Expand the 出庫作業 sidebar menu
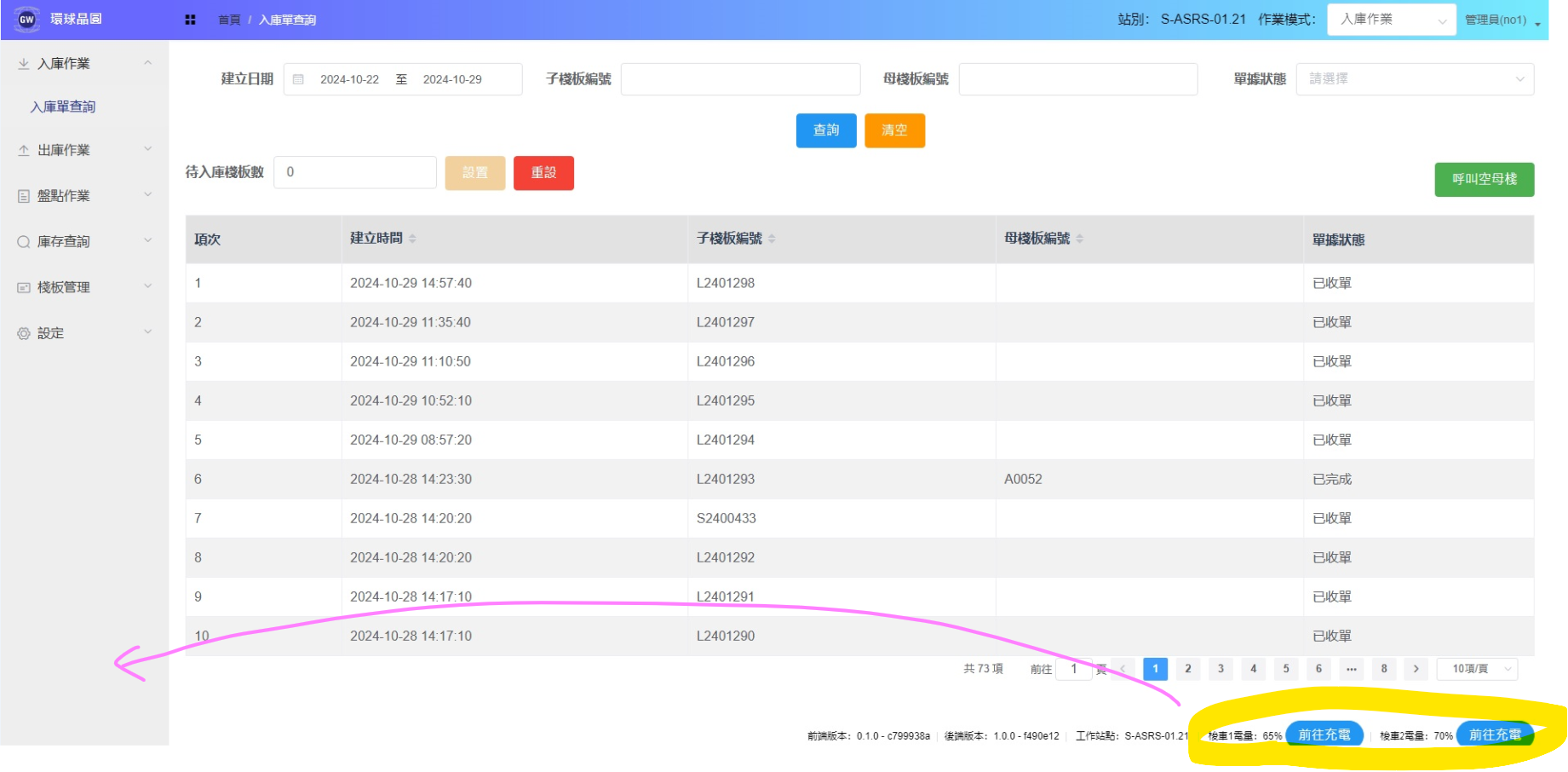 coord(83,150)
